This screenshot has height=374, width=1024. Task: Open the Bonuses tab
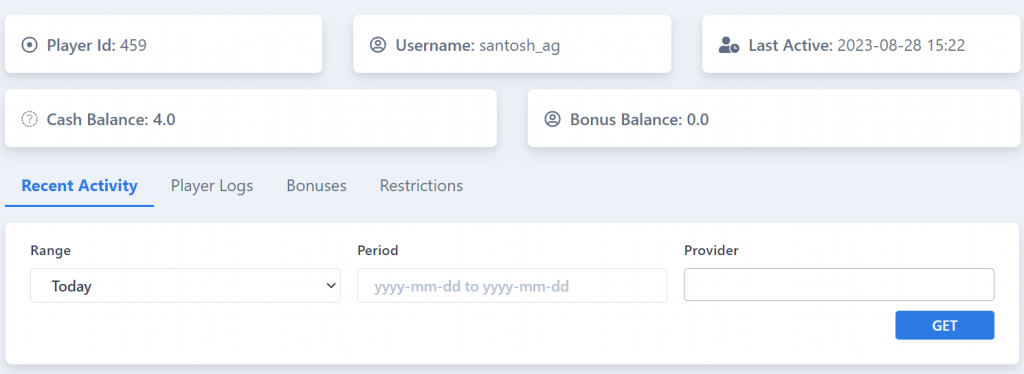point(316,186)
